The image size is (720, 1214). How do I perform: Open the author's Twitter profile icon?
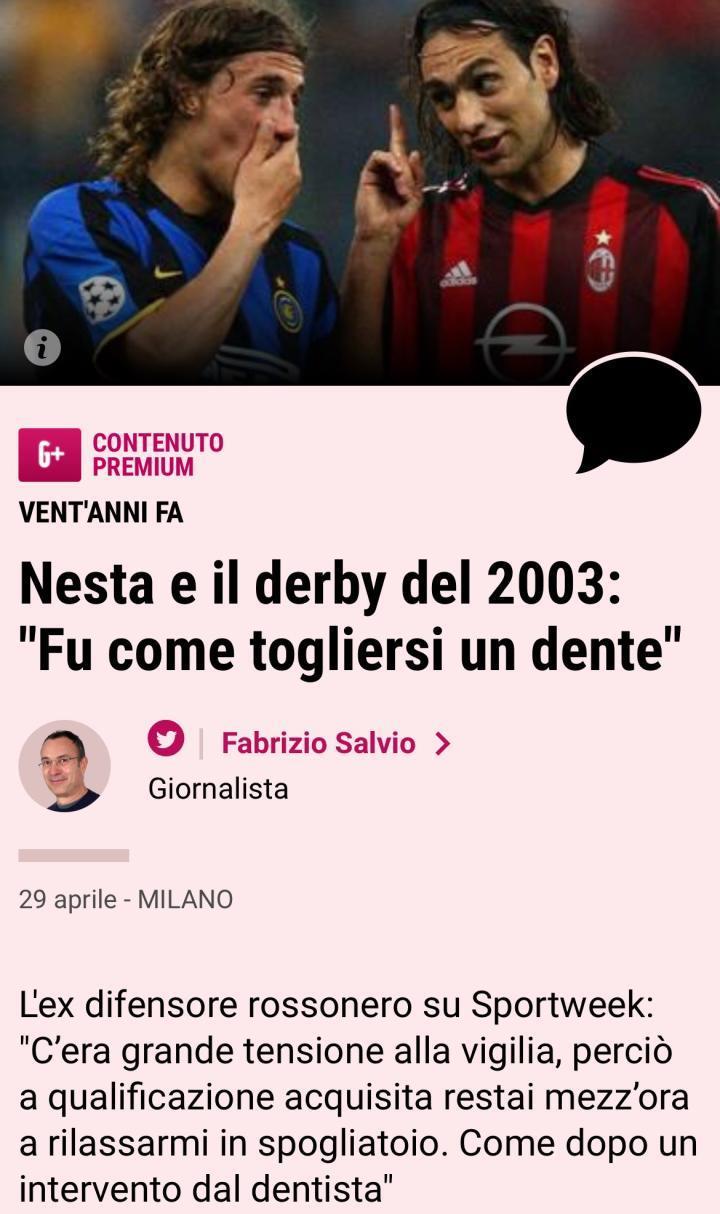[x=166, y=740]
